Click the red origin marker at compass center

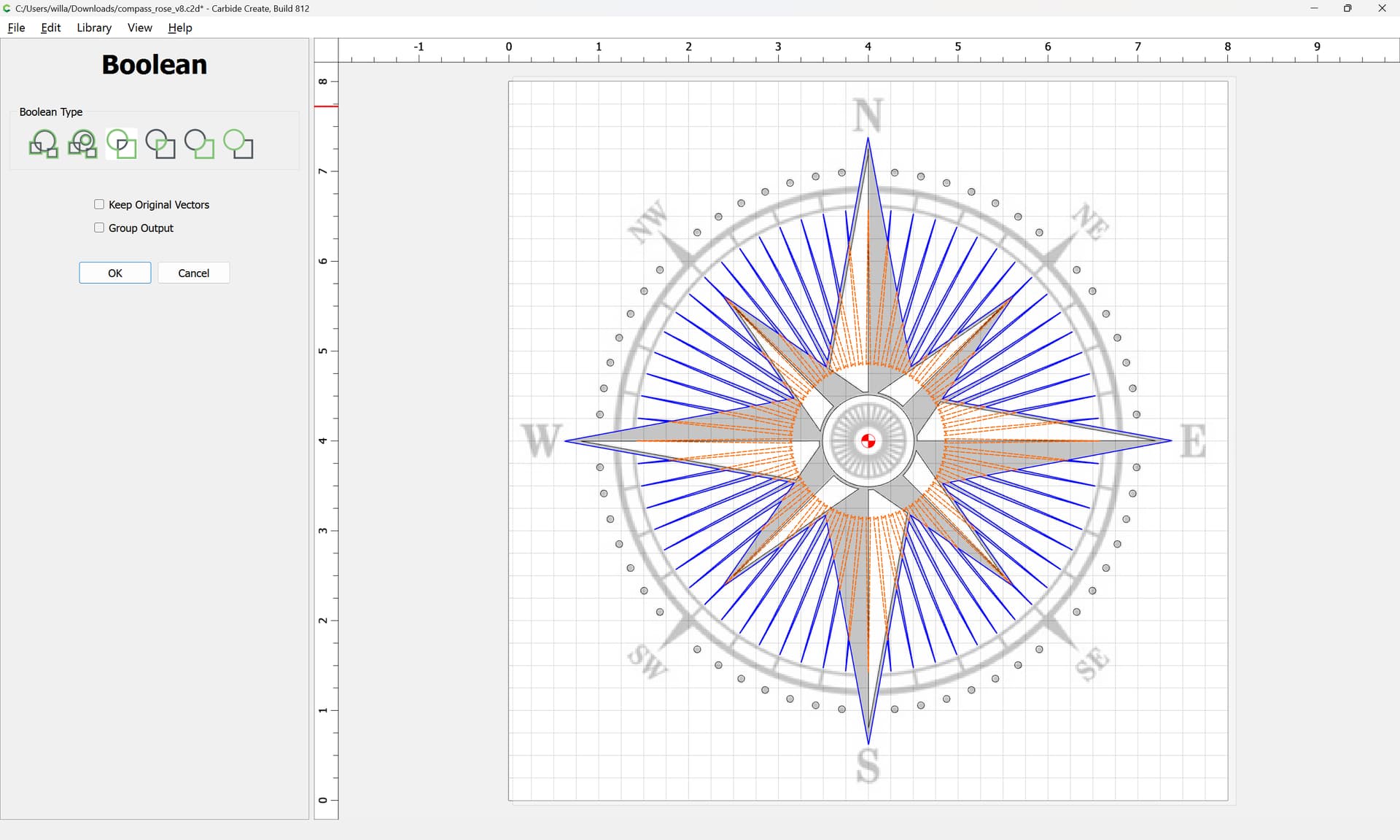[x=868, y=441]
